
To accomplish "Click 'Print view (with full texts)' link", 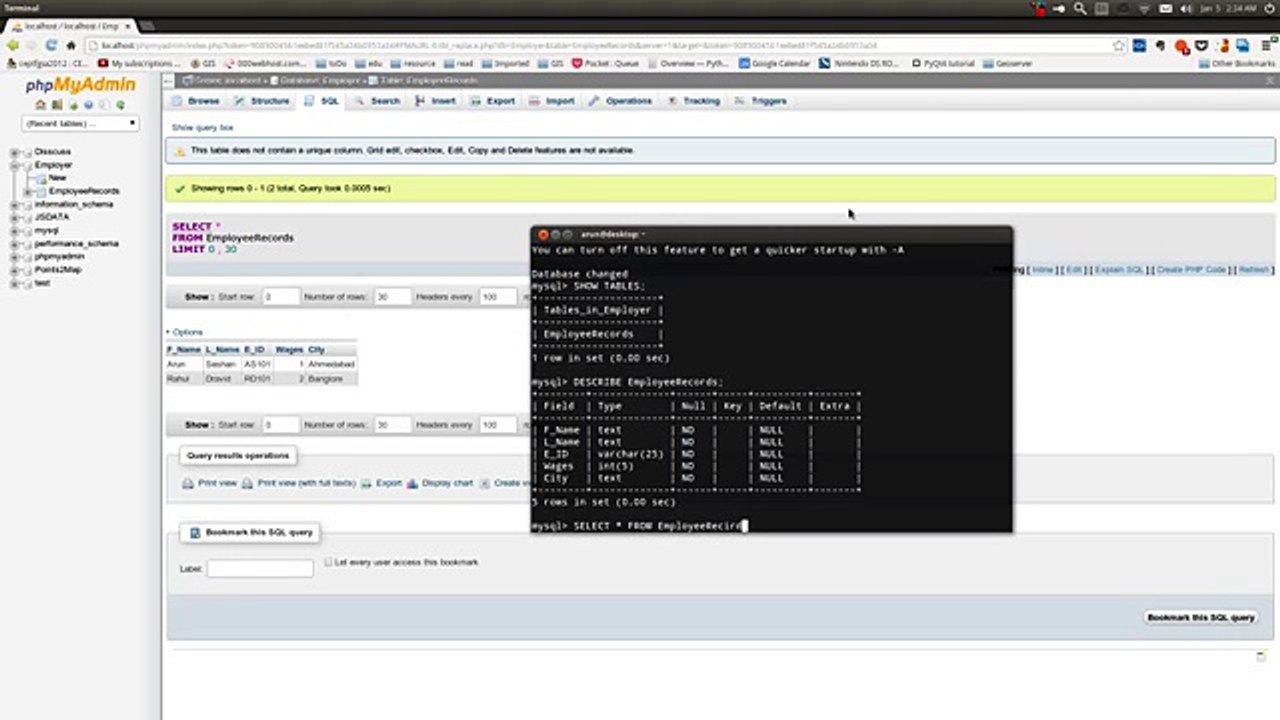I will coord(306,483).
